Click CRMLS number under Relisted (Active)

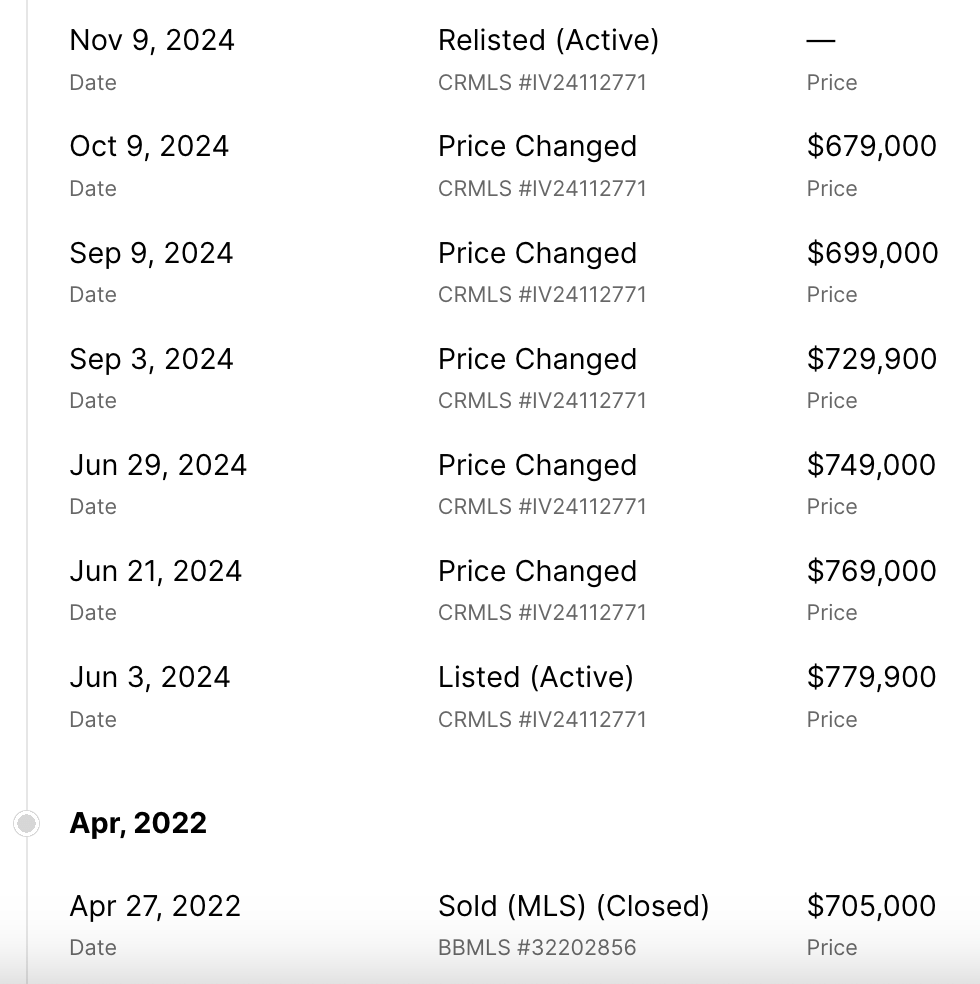tap(542, 83)
